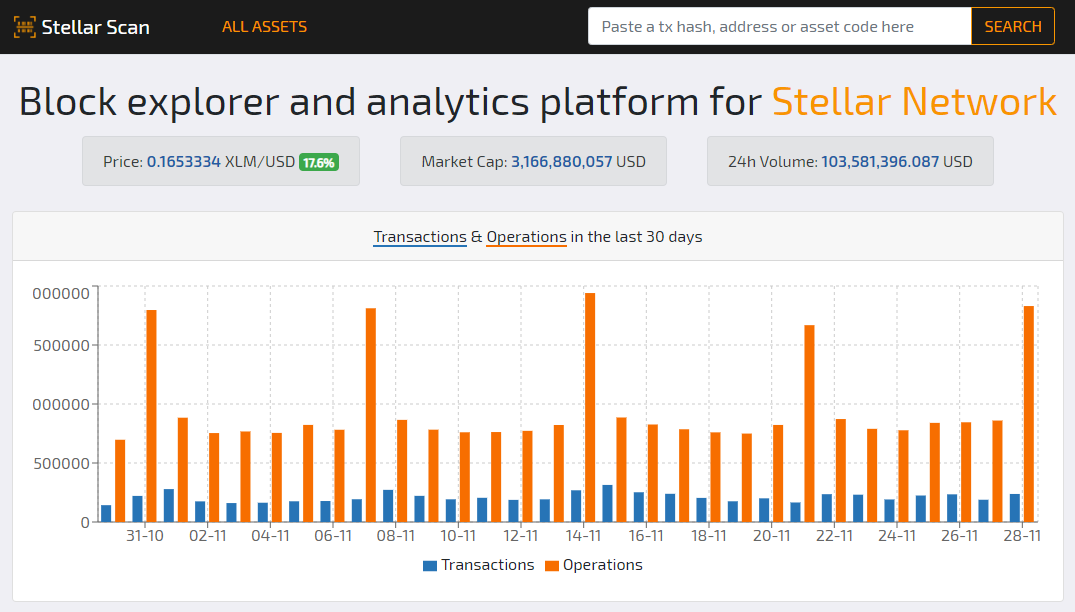Click the Market Cap value 3,166,880,057

(x=561, y=162)
